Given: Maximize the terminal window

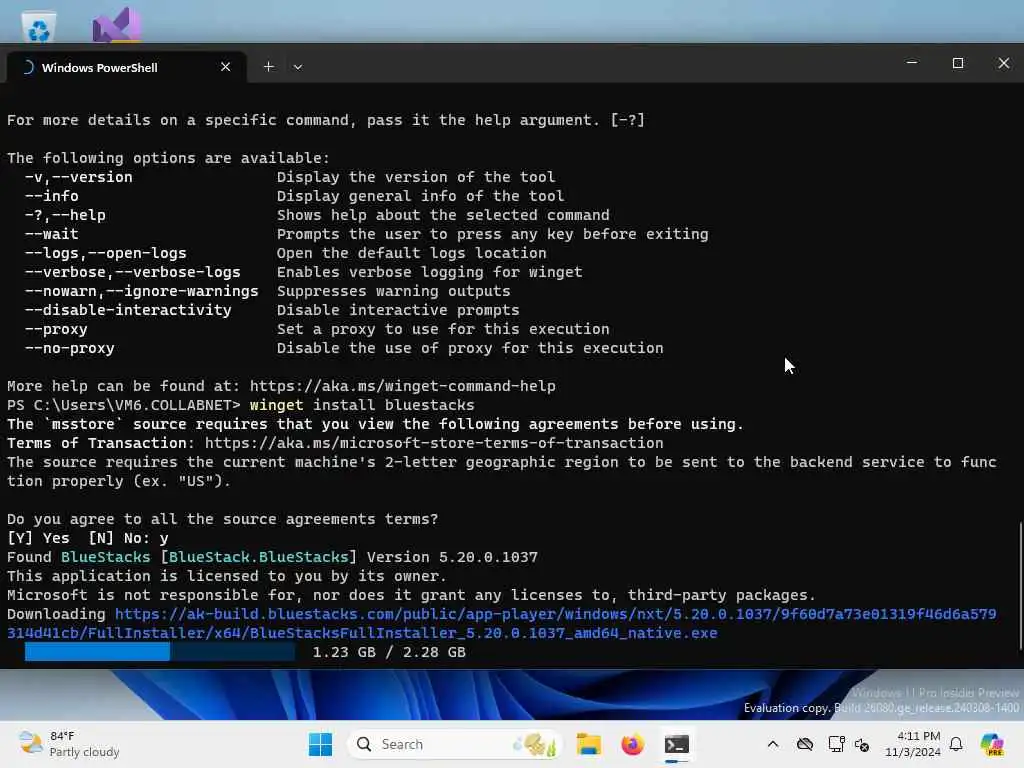Looking at the screenshot, I should 958,63.
